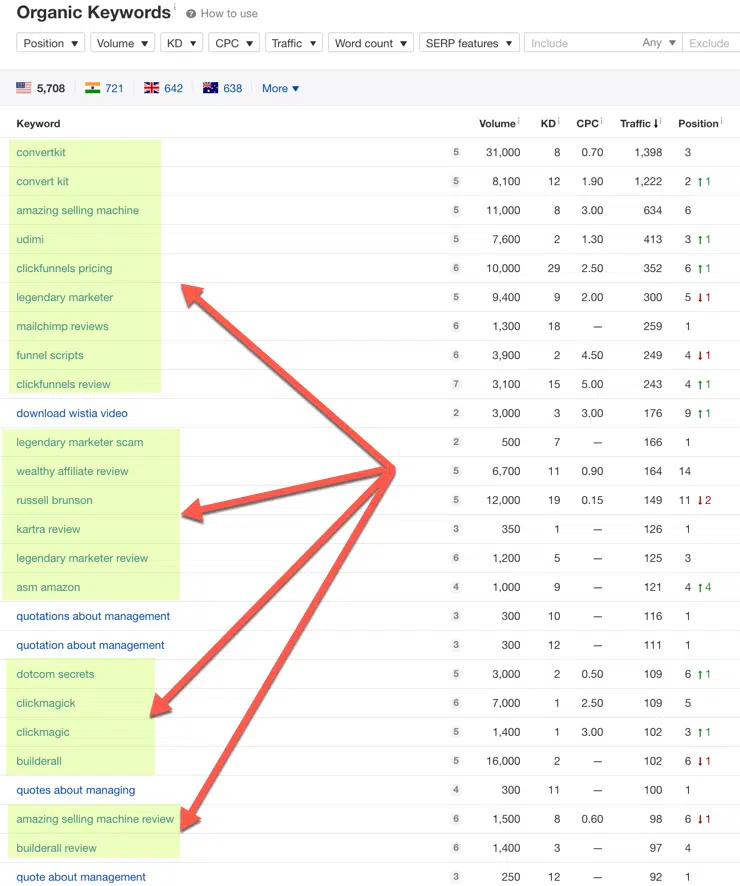Click the 31,000 volume value for convertkit
The width and height of the screenshot is (740, 886).
tap(503, 152)
